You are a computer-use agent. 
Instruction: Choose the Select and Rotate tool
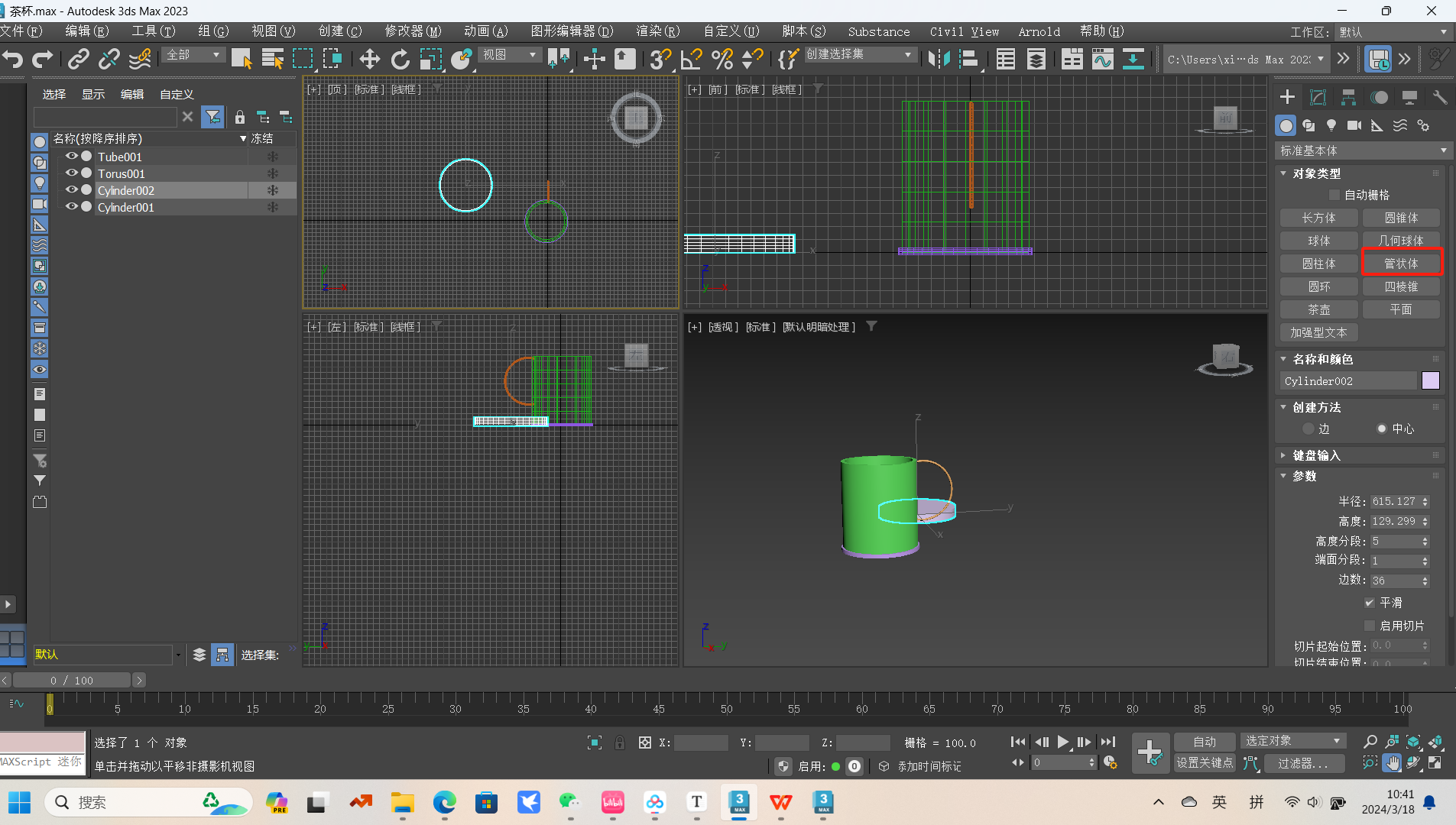pos(400,59)
